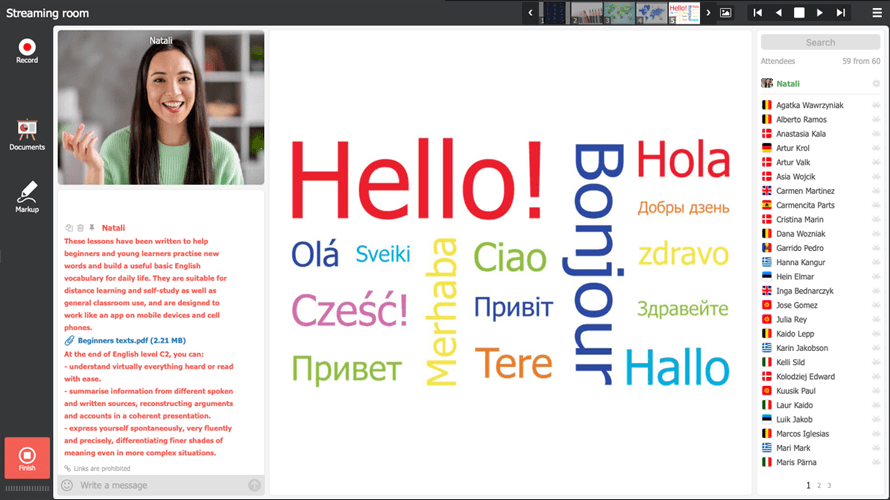This screenshot has height=500, width=890.
Task: Delete Natali's chat message with trash icon
Action: click(81, 228)
